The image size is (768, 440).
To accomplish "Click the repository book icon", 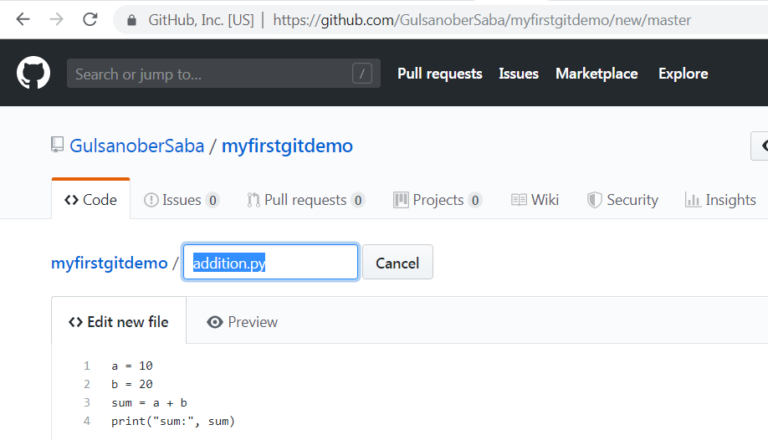I will 57,145.
